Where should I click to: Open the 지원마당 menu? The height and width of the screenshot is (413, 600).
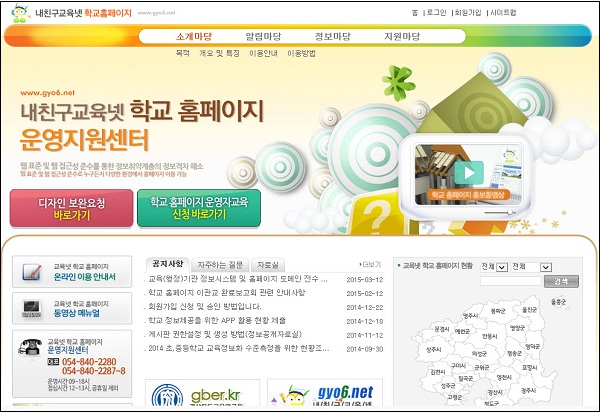402,37
